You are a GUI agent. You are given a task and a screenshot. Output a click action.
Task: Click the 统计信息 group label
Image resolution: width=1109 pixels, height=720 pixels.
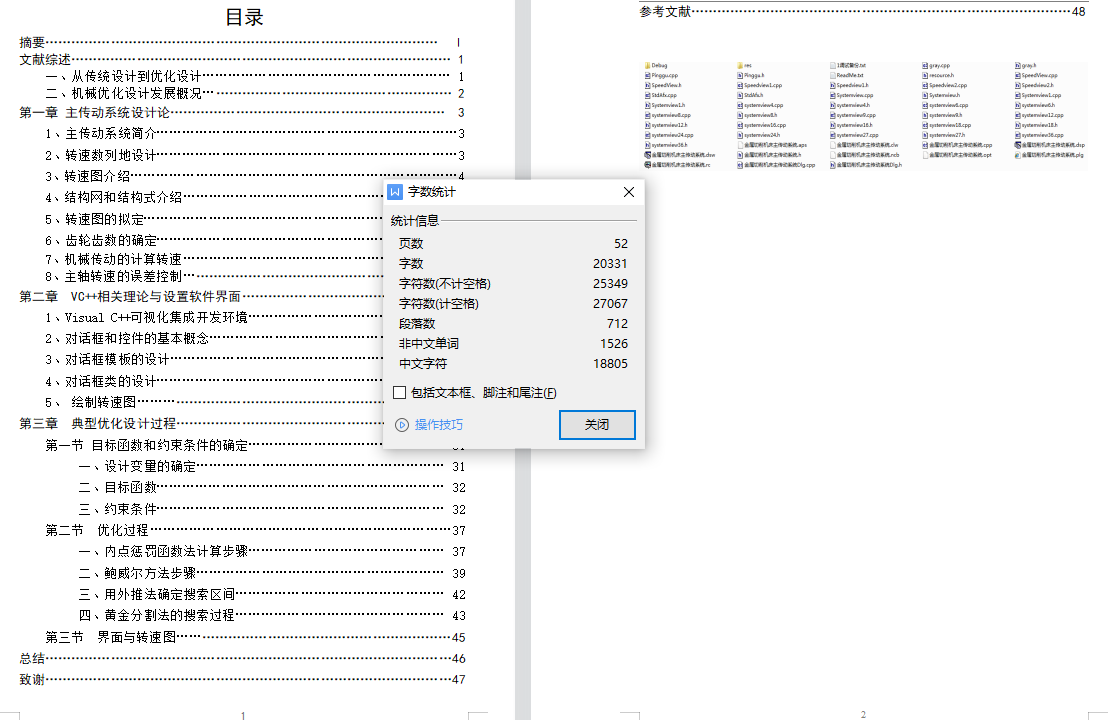[x=414, y=221]
